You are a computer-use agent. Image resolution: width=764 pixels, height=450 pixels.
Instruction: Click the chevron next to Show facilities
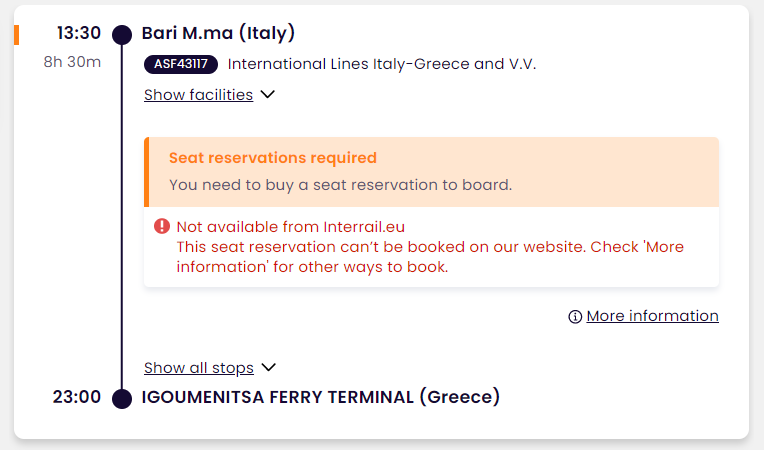tap(267, 94)
